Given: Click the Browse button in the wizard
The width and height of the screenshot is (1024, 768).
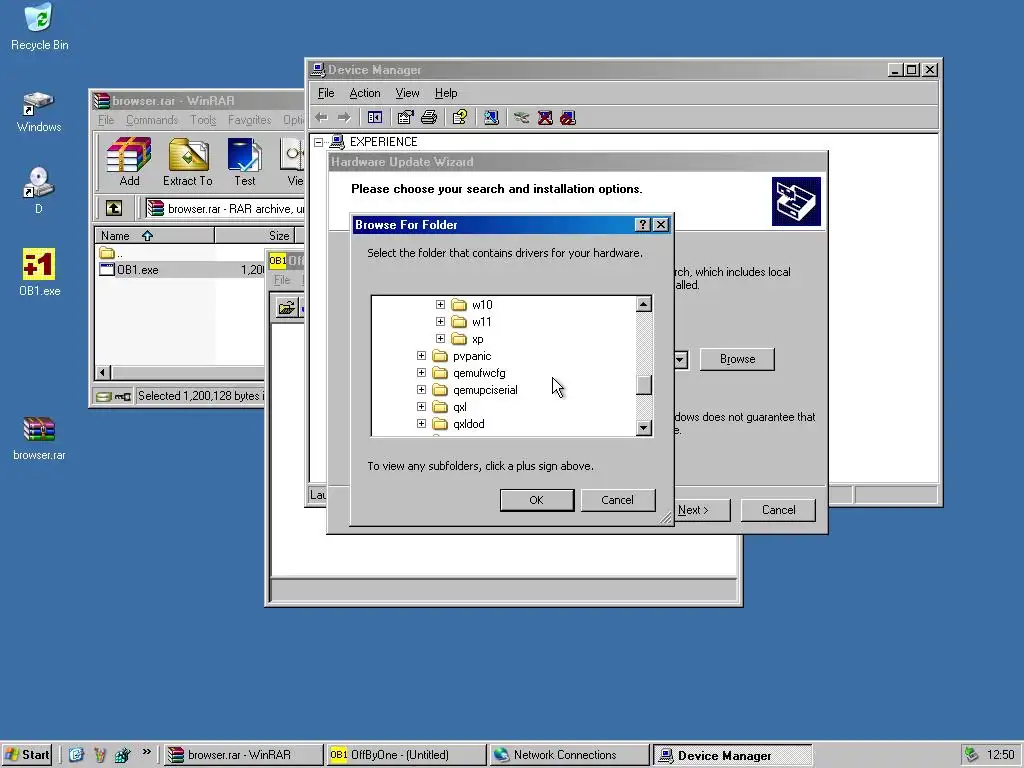Looking at the screenshot, I should coord(737,359).
